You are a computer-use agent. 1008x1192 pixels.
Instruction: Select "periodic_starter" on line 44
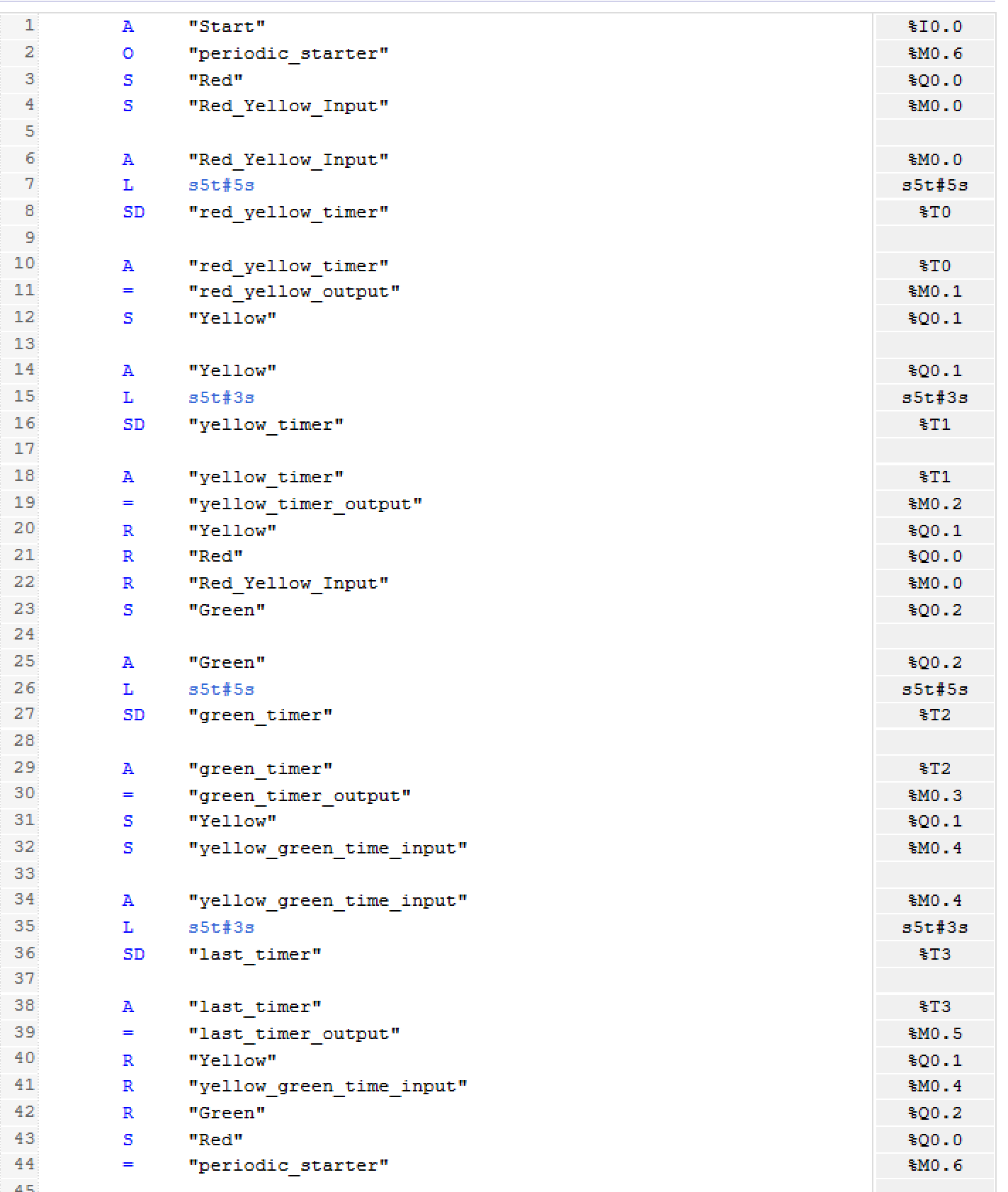point(288,1166)
